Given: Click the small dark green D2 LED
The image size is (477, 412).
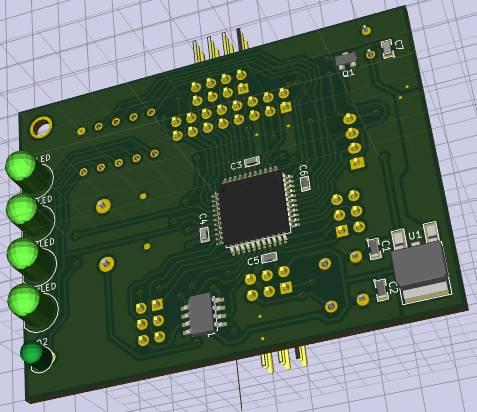Looking at the screenshot, I should pos(32,354).
